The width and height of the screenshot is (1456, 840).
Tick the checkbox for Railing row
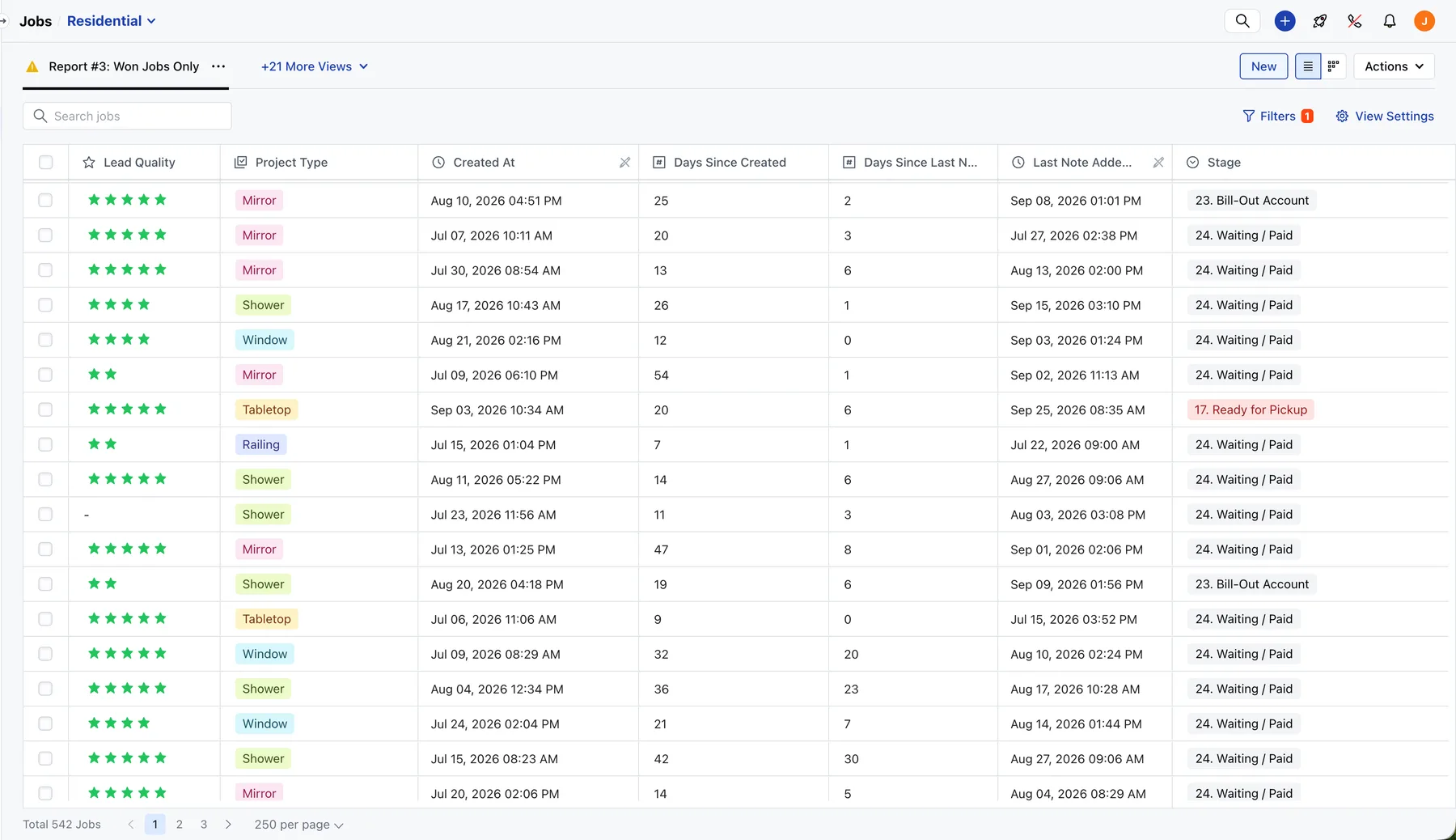[45, 444]
